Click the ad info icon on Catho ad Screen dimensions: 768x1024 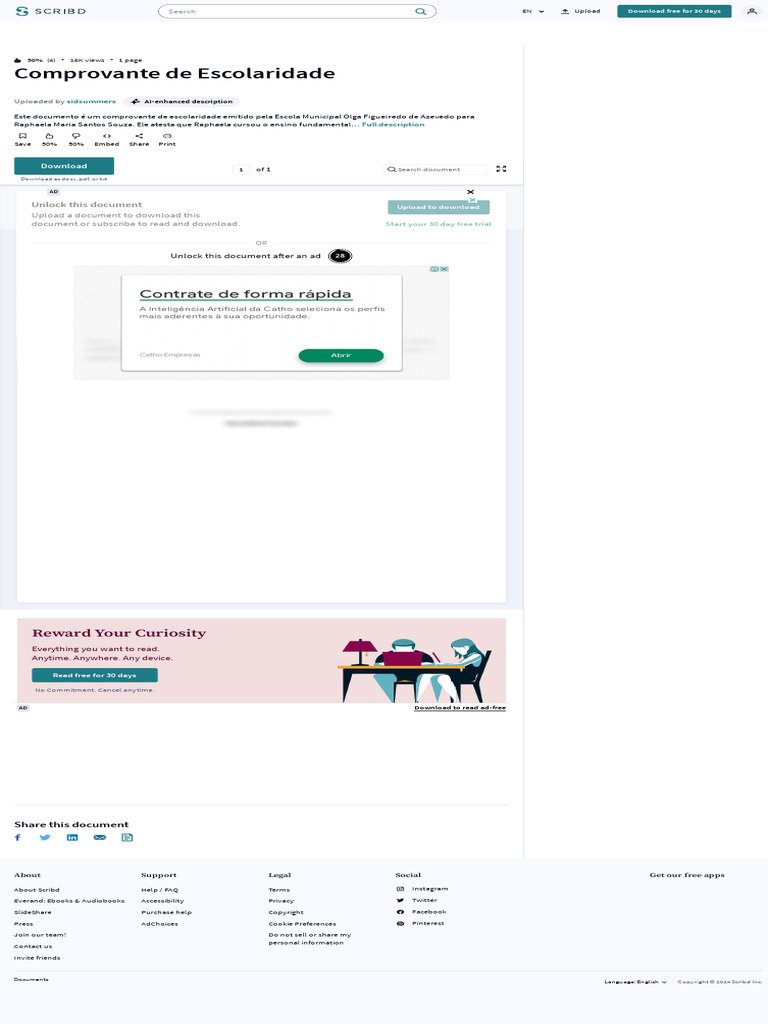pos(434,269)
